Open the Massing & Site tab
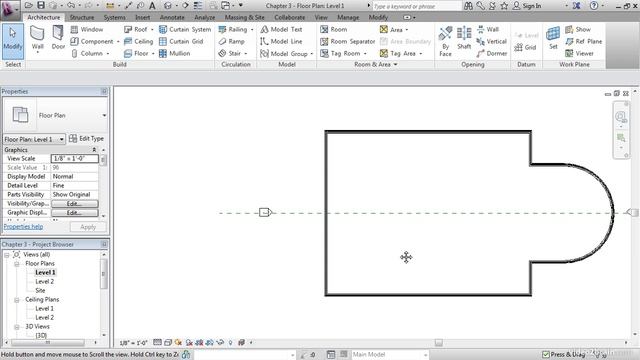 click(x=244, y=18)
